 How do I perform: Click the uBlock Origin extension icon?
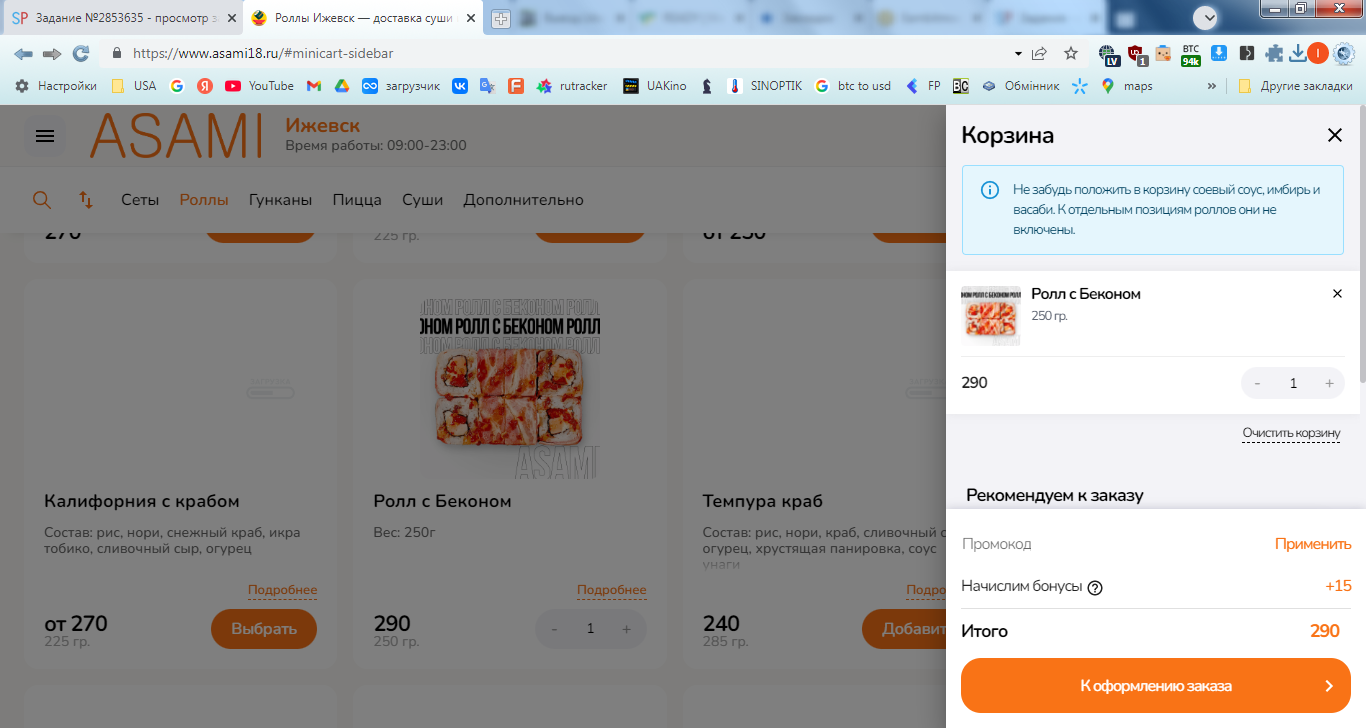coord(1136,54)
